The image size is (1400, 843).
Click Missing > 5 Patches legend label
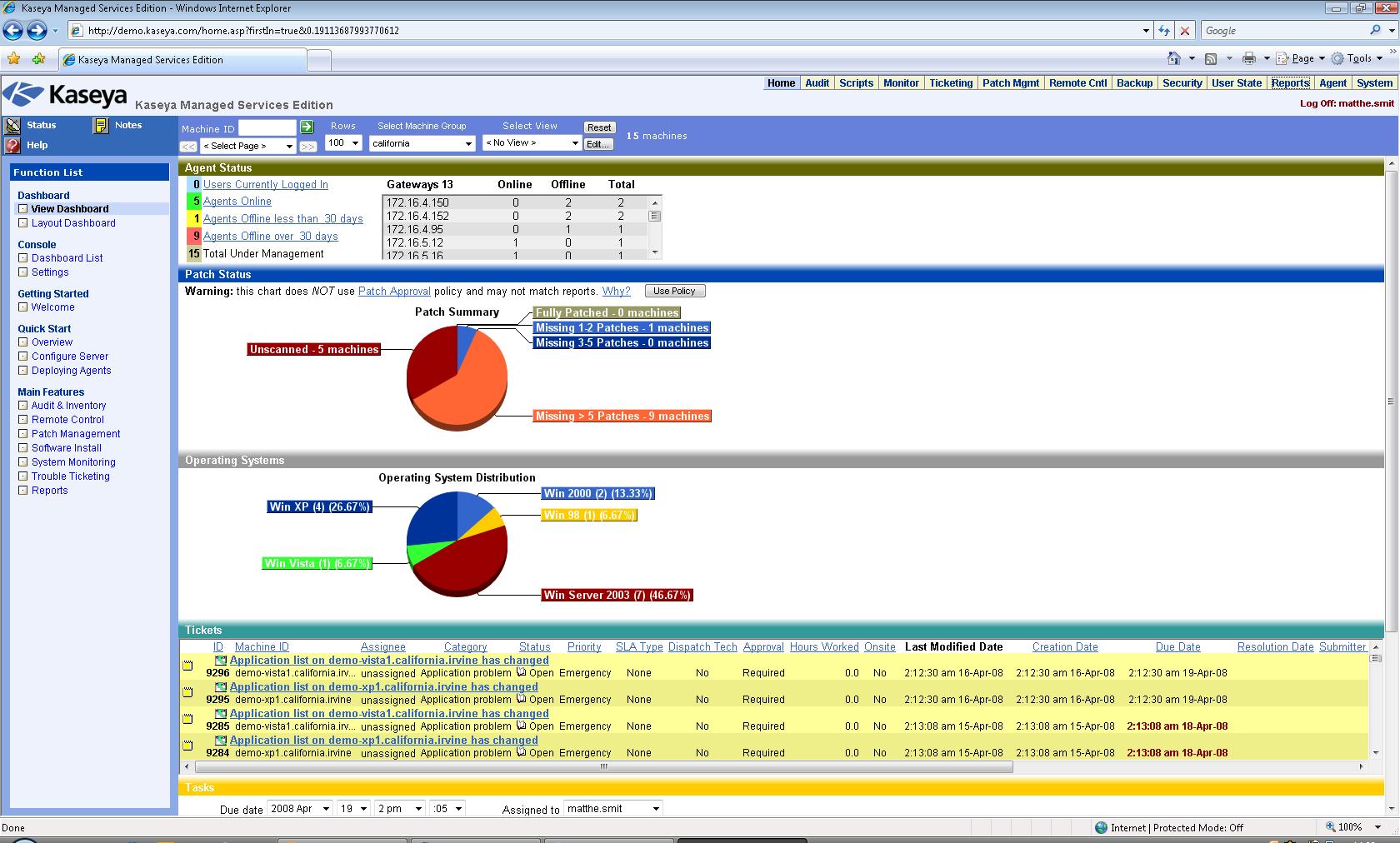click(x=622, y=416)
